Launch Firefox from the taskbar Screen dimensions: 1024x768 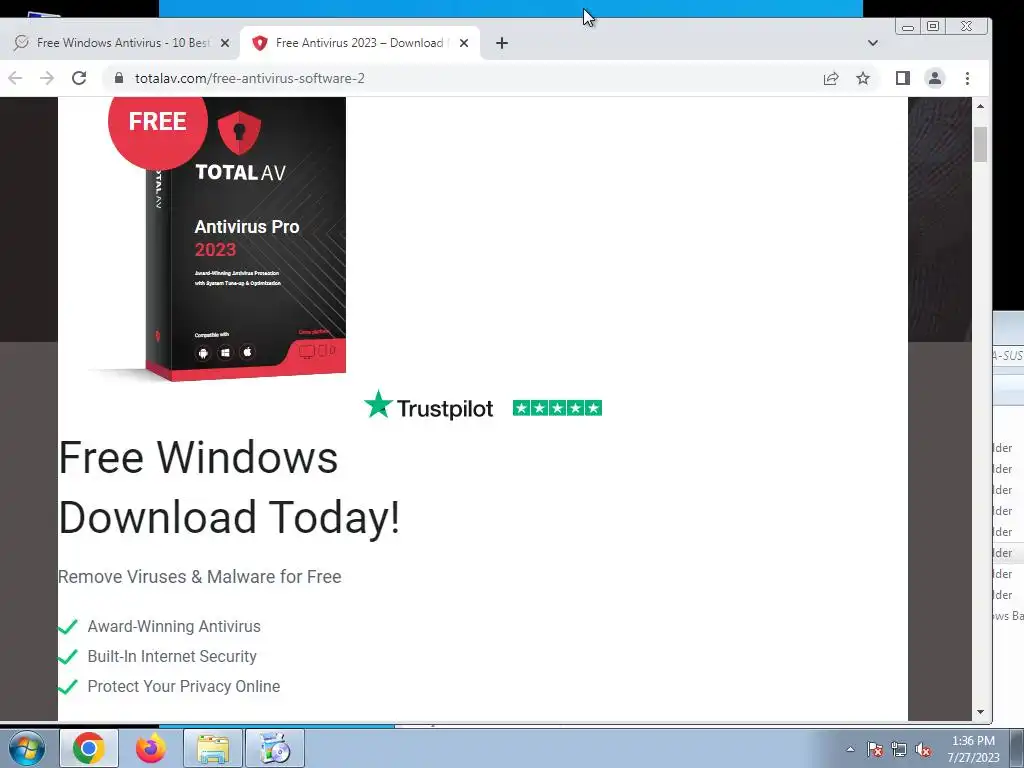pos(151,748)
